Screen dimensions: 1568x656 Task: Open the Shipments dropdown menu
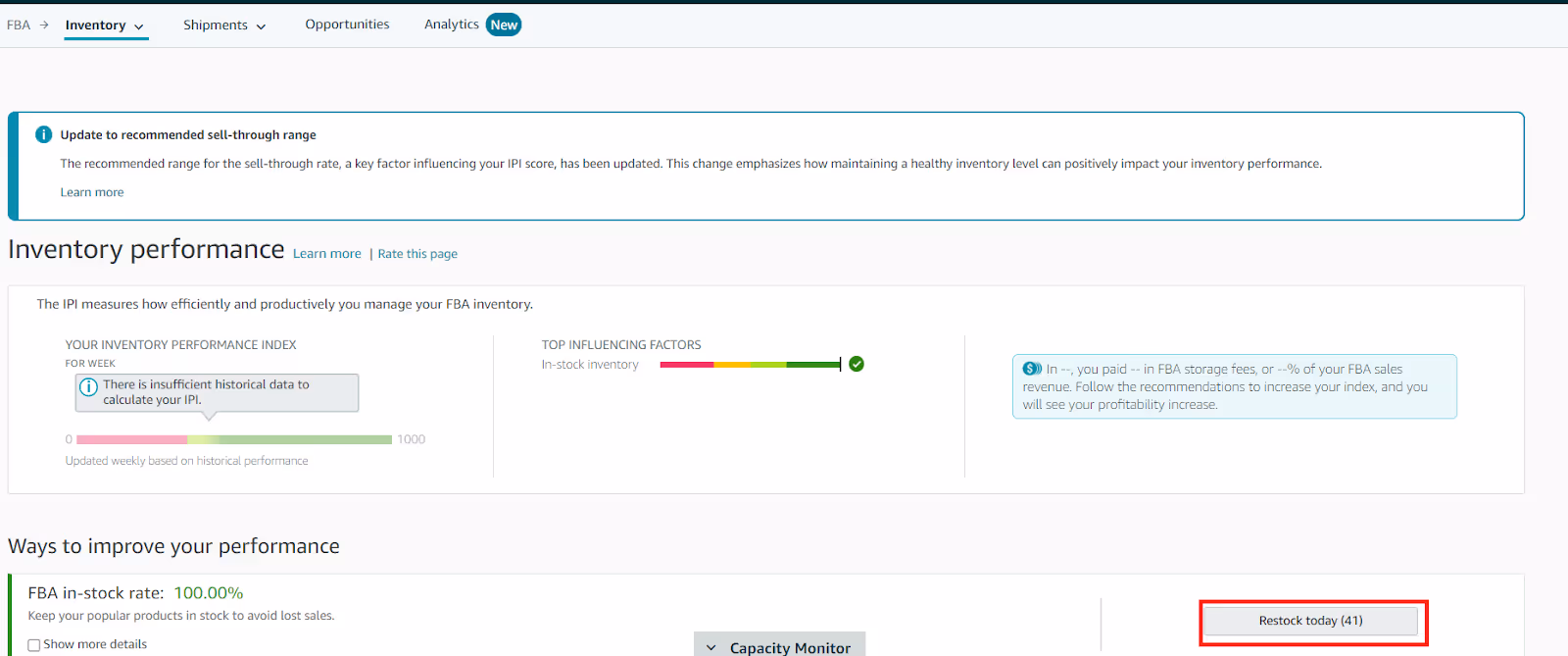coord(224,25)
